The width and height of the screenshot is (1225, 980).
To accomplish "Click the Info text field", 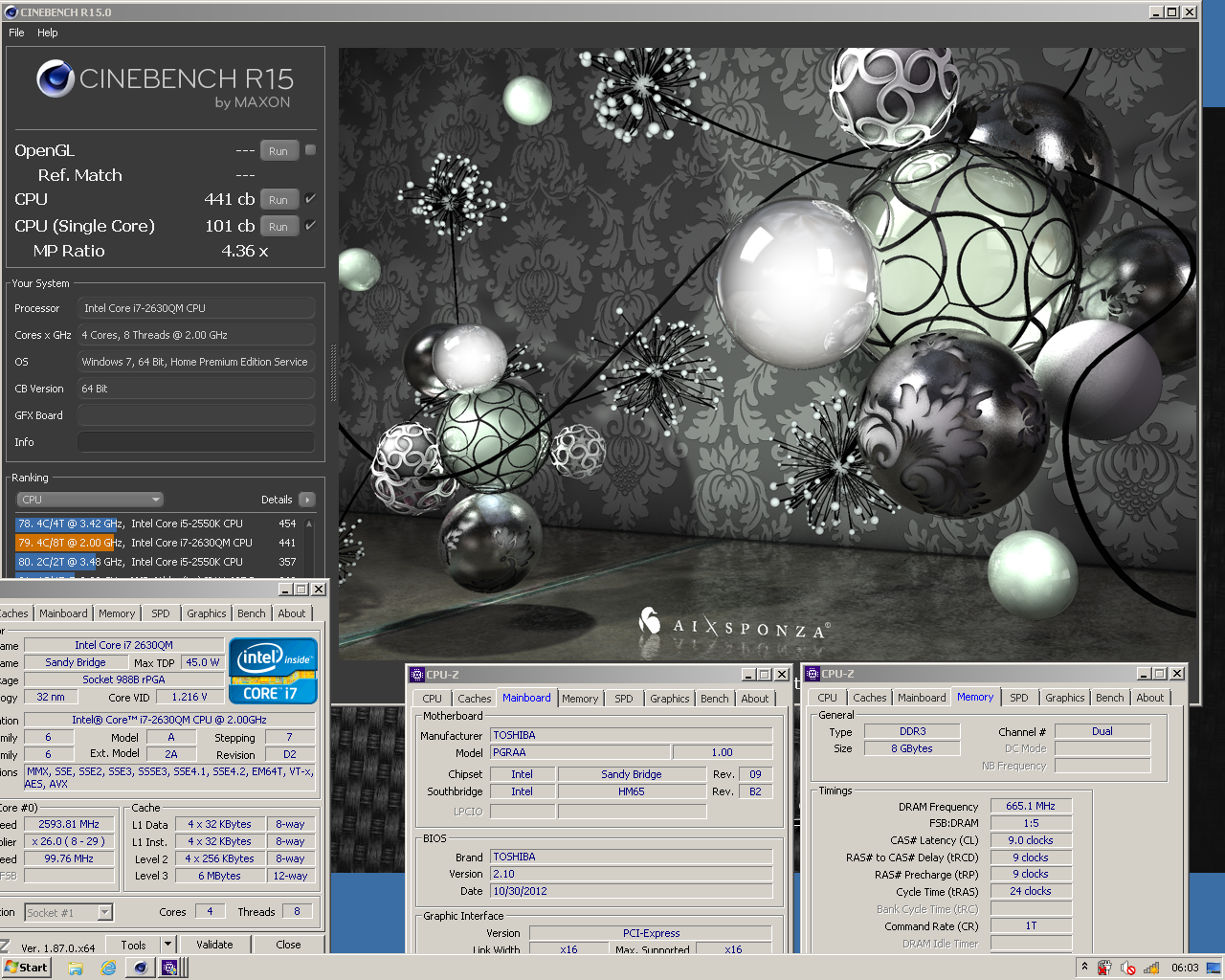I will click(196, 442).
